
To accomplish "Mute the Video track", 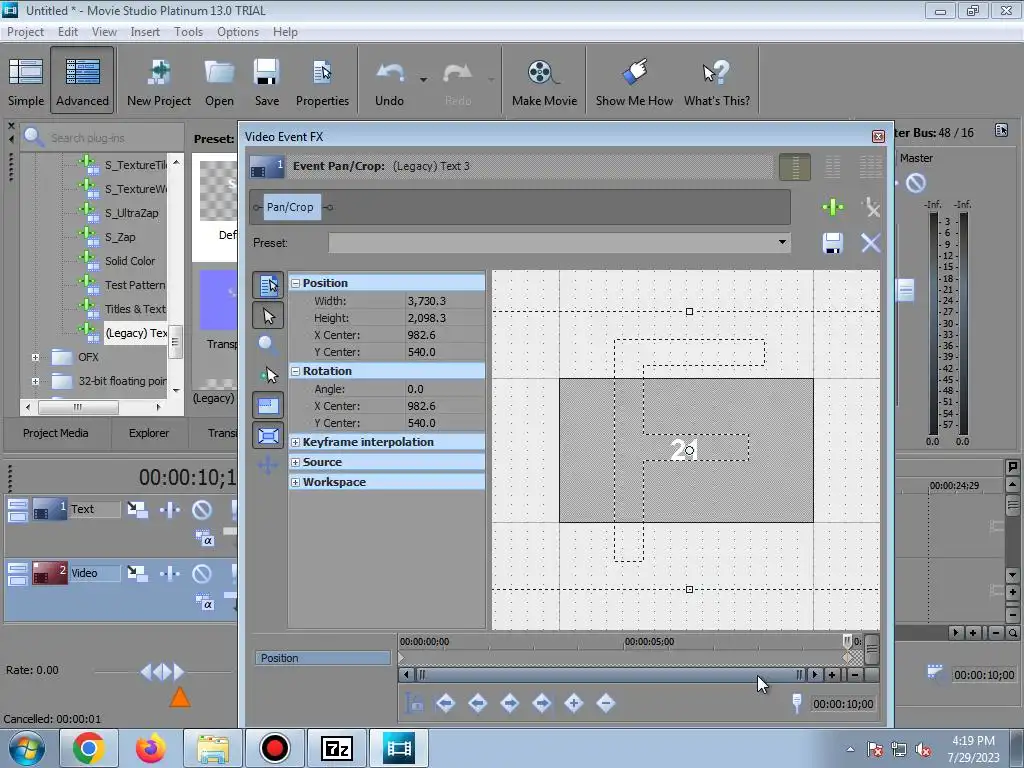I will pyautogui.click(x=202, y=573).
